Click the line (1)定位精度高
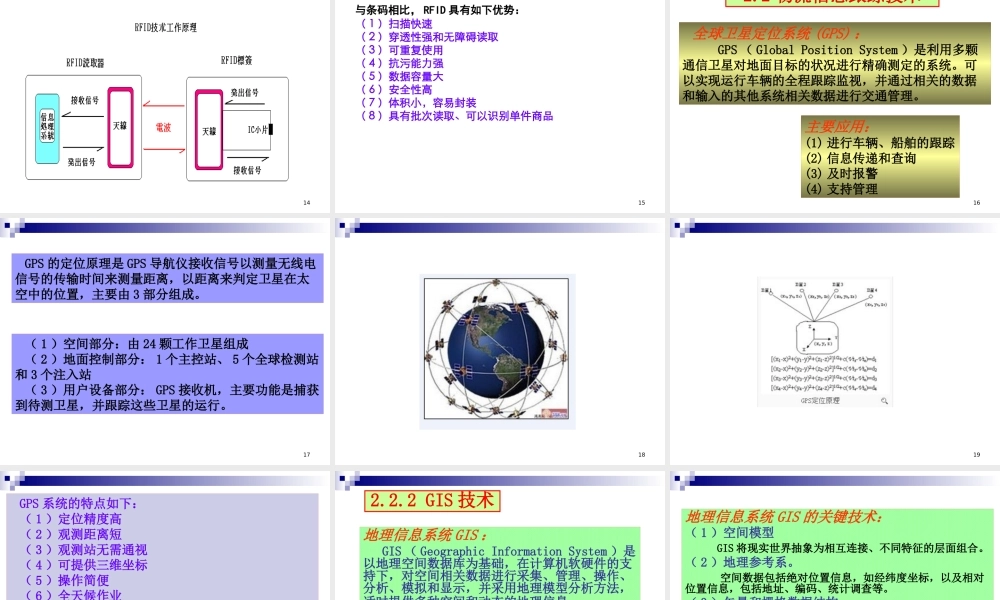The image size is (1000, 600). click(x=73, y=519)
